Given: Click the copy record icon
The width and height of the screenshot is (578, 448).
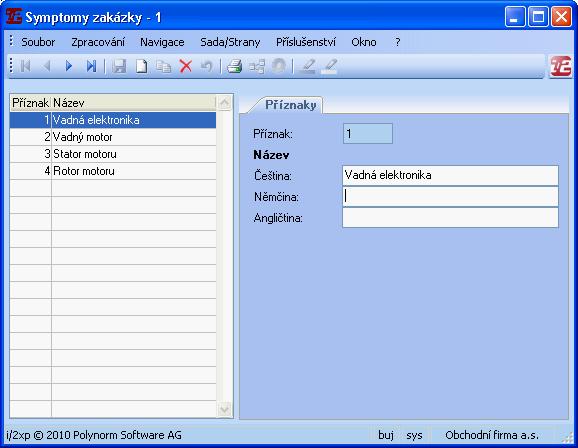Looking at the screenshot, I should click(163, 66).
